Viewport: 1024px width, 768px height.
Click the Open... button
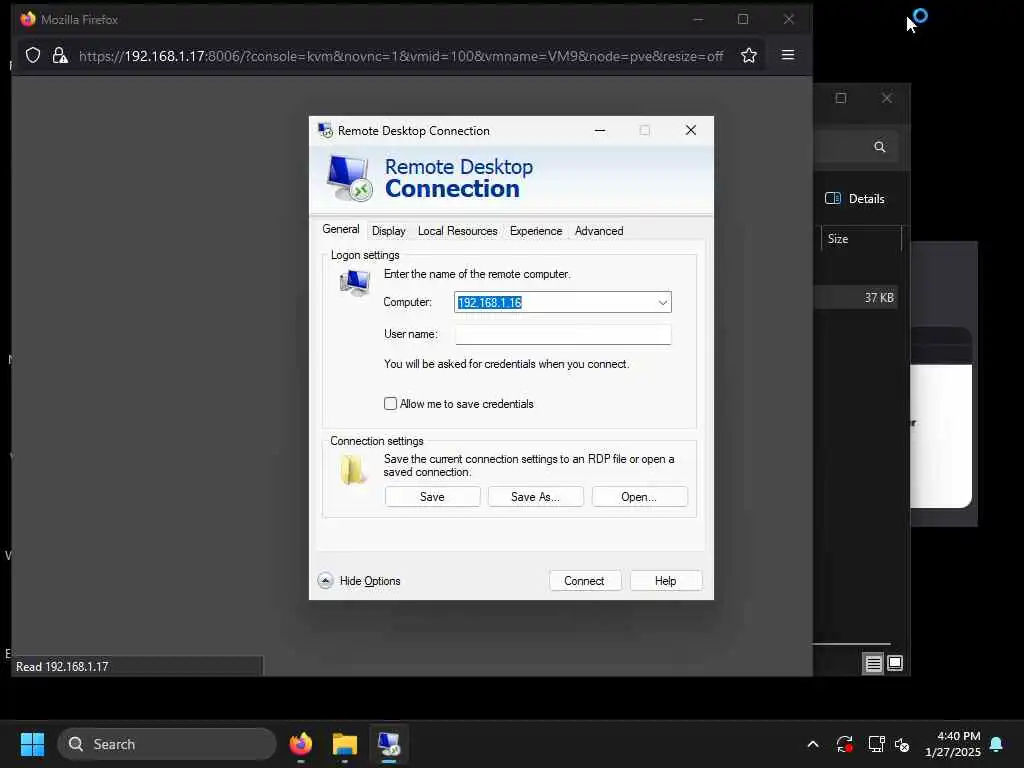(639, 496)
